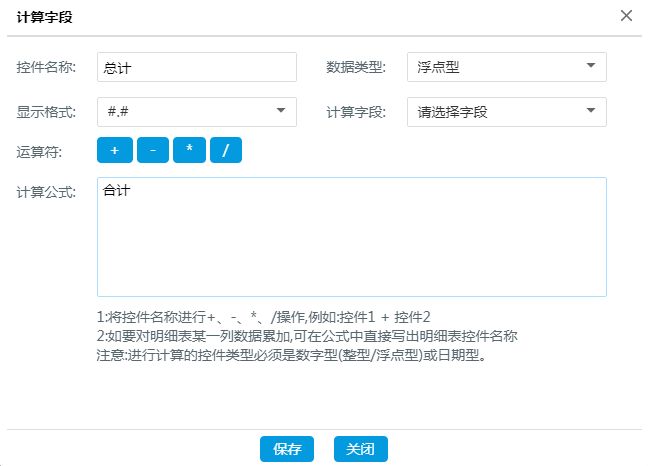The image size is (648, 466).
Task: Expand the dropdown showing #.# format
Action: tap(196, 111)
